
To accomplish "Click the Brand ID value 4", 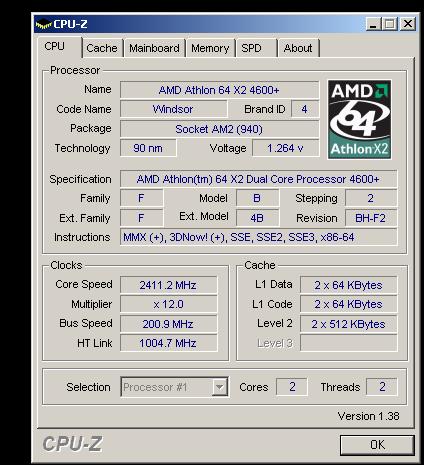I will point(305,109).
